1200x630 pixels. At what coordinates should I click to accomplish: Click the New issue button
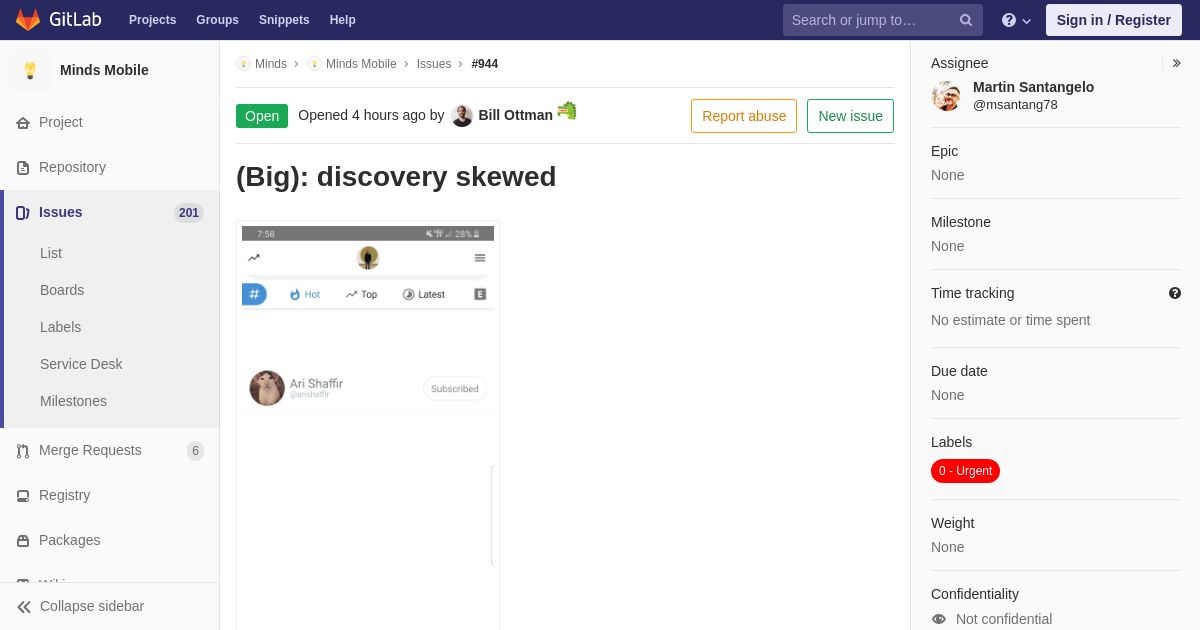coord(850,116)
